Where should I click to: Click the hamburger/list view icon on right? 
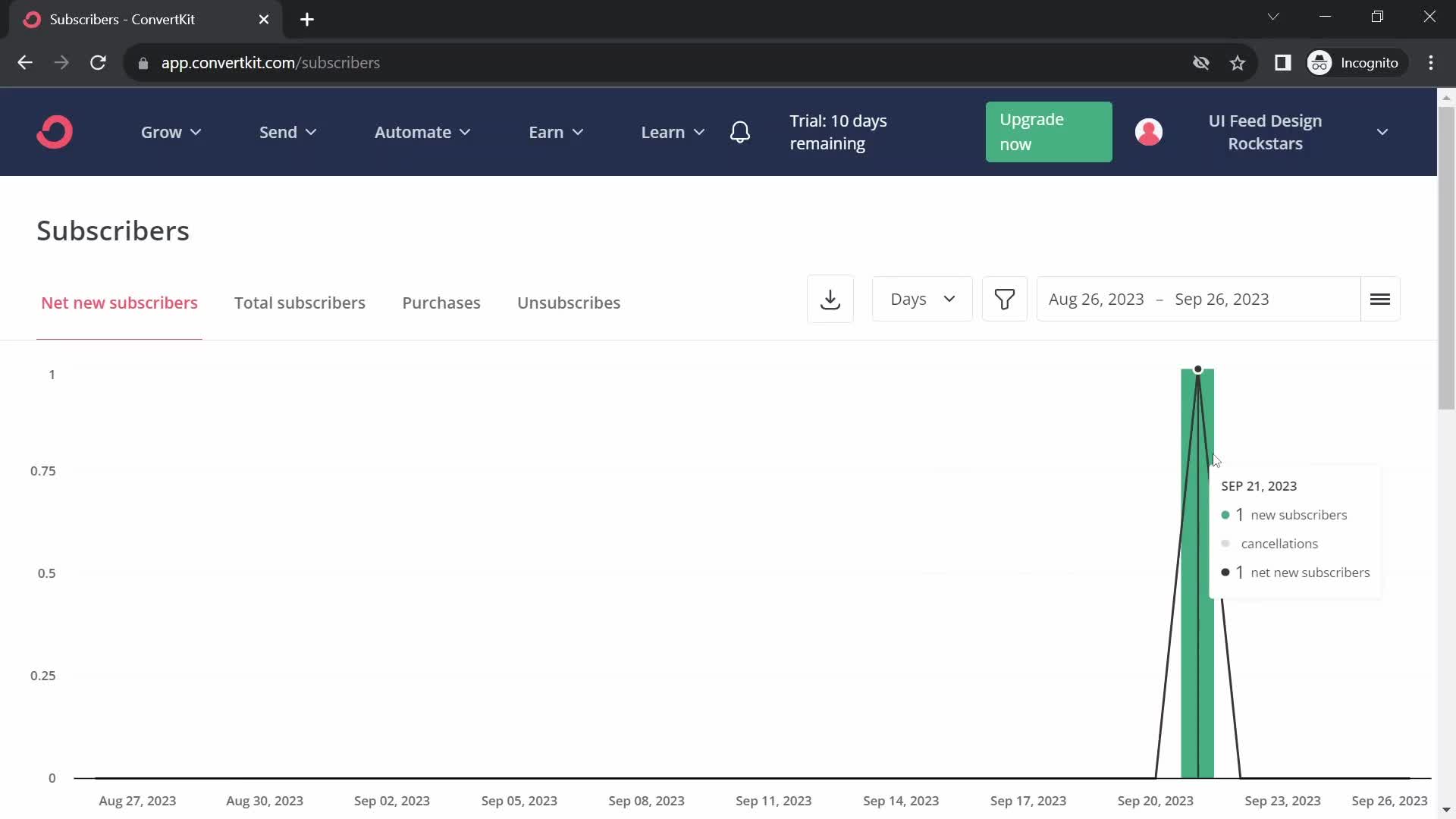click(1380, 298)
